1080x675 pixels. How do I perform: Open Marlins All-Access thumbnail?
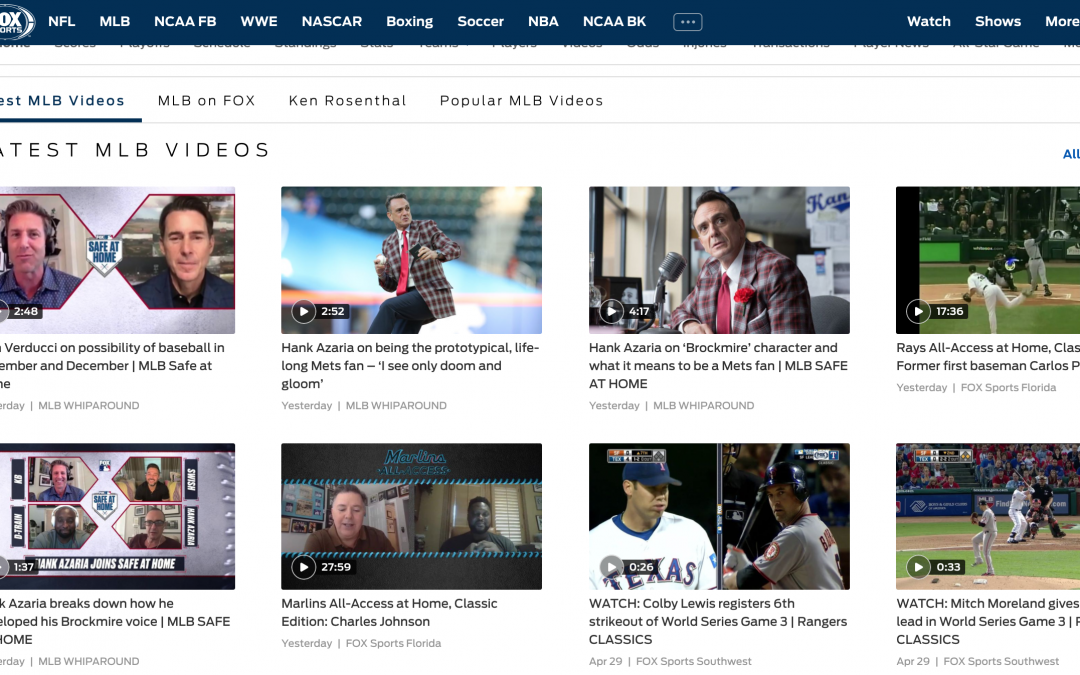[x=411, y=517]
